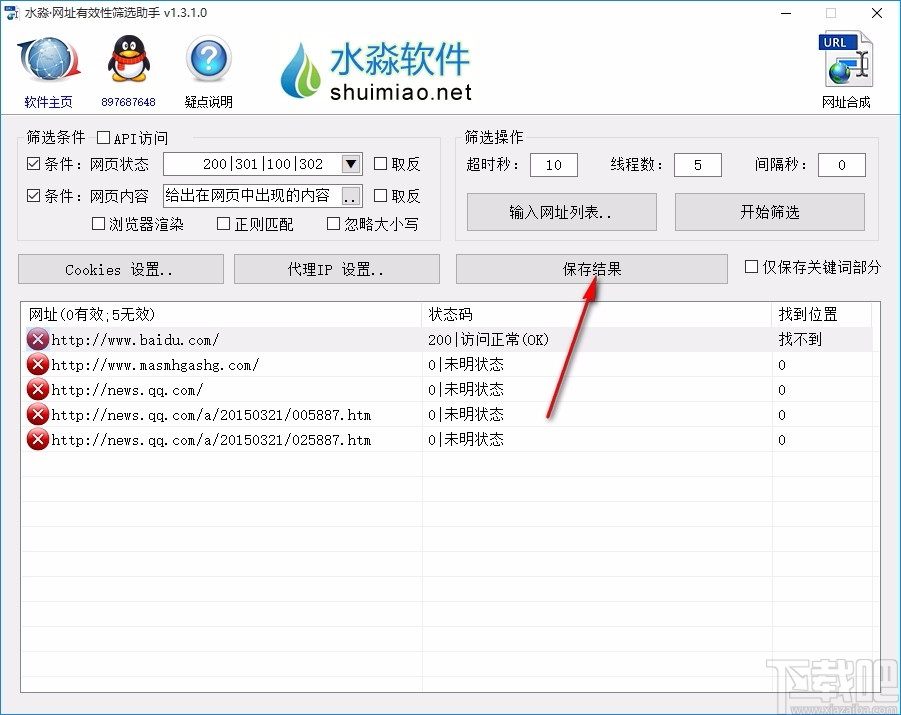
Task: Toggle 取反 next to 网页状态 condition
Action: 378,164
